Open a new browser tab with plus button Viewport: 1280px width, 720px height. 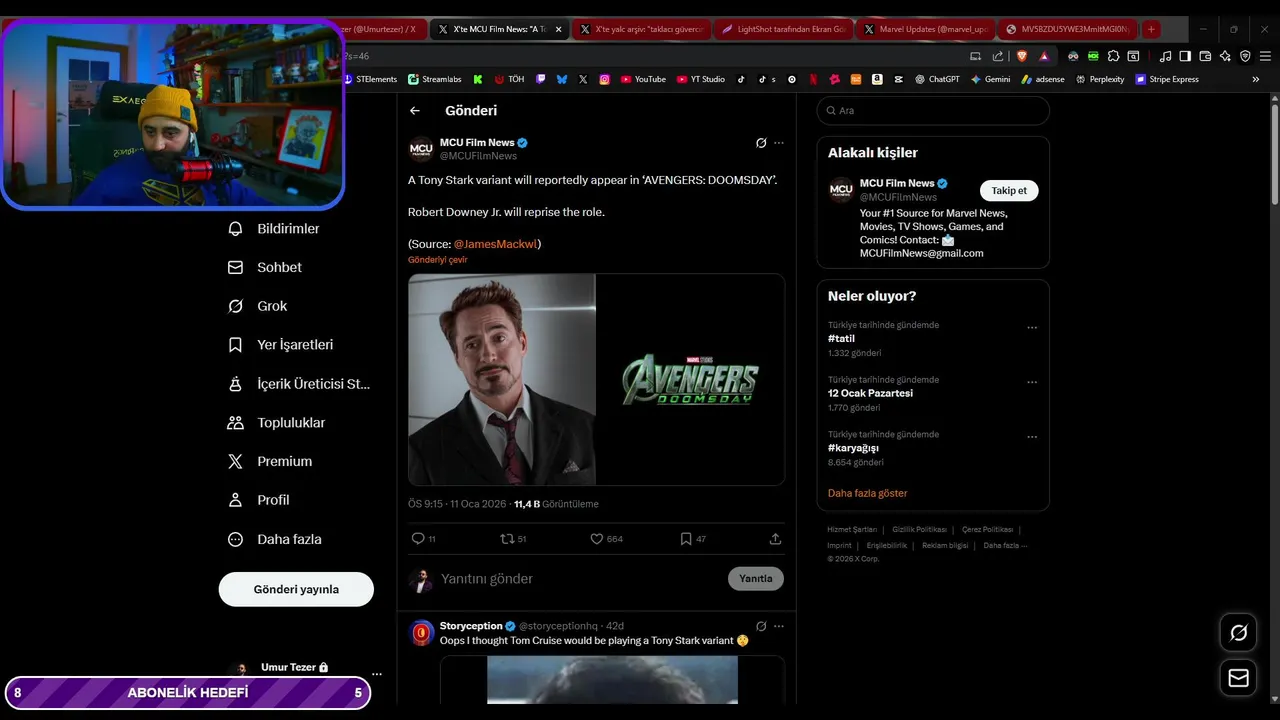[1151, 29]
